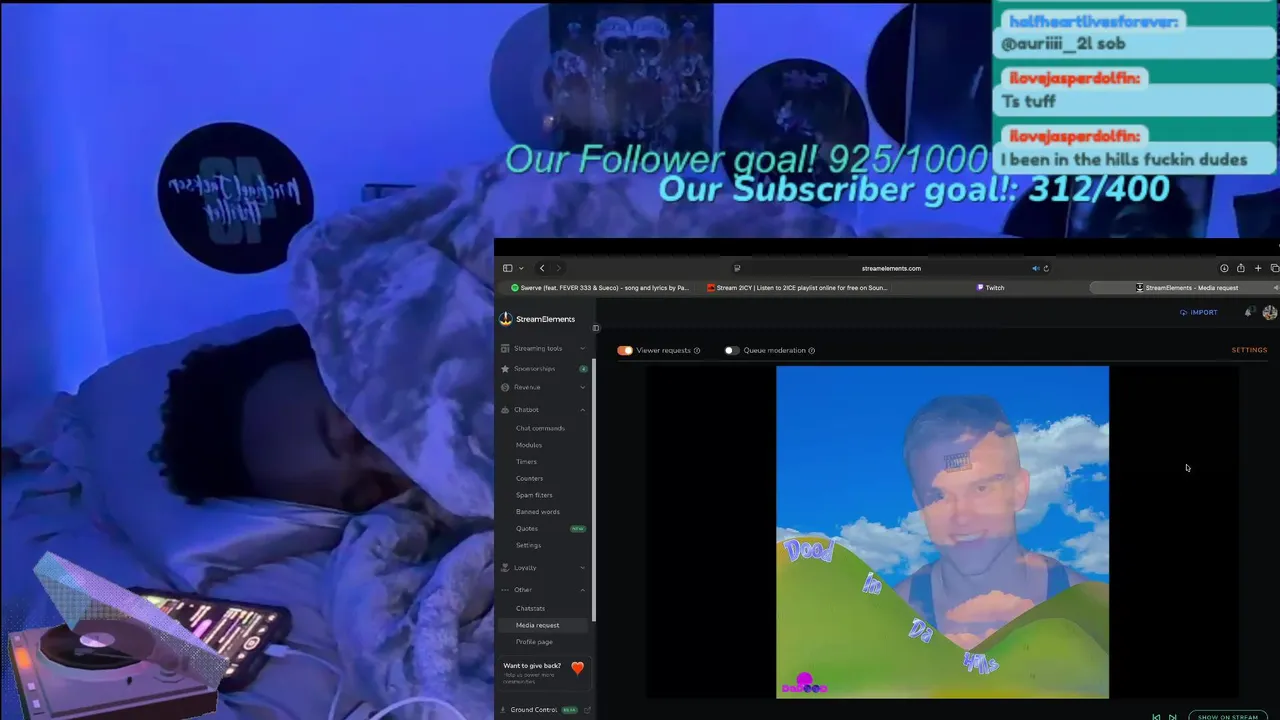Open Chatstats
This screenshot has height=720, width=1280.
click(x=530, y=608)
